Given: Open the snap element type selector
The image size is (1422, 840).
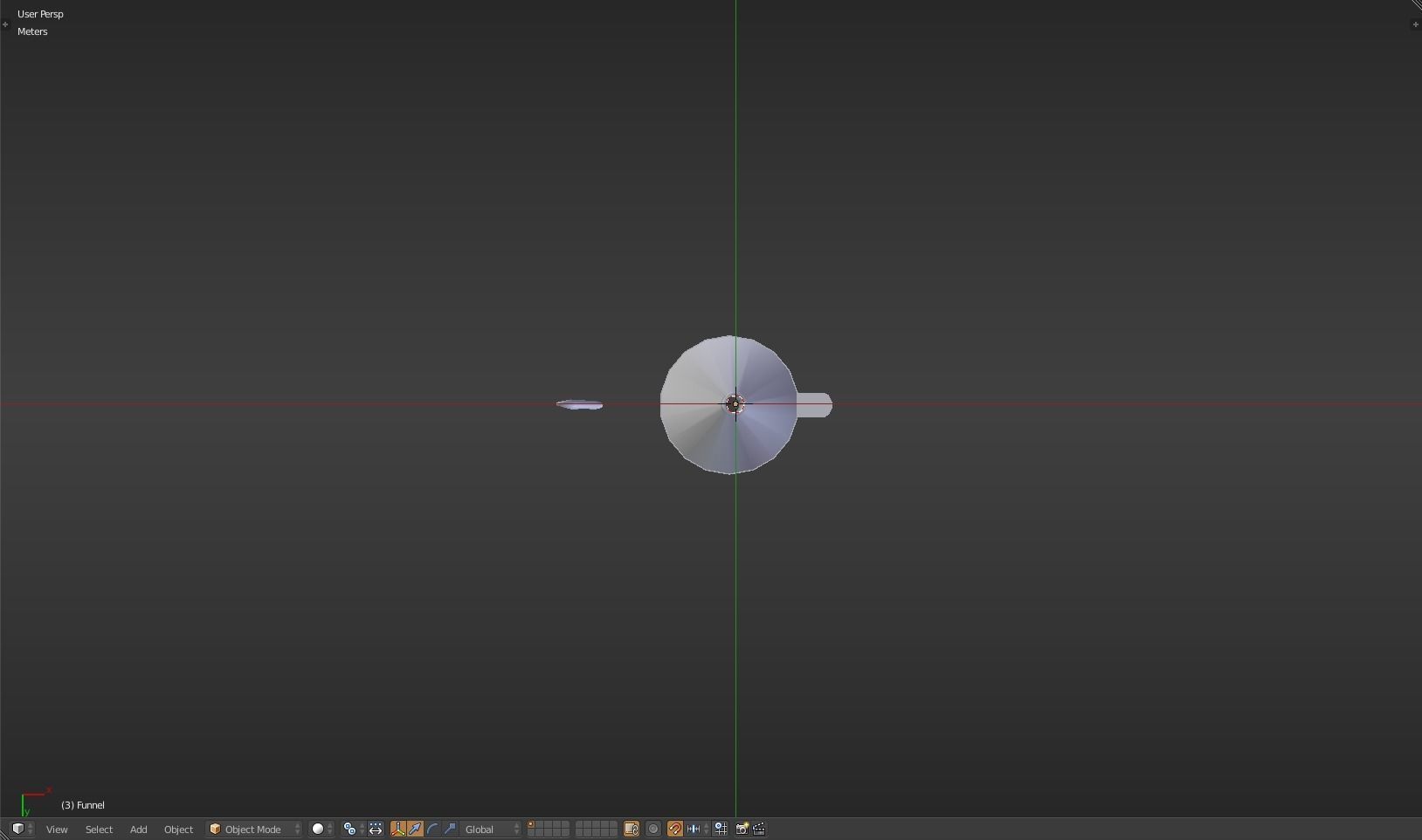Looking at the screenshot, I should pos(697,829).
